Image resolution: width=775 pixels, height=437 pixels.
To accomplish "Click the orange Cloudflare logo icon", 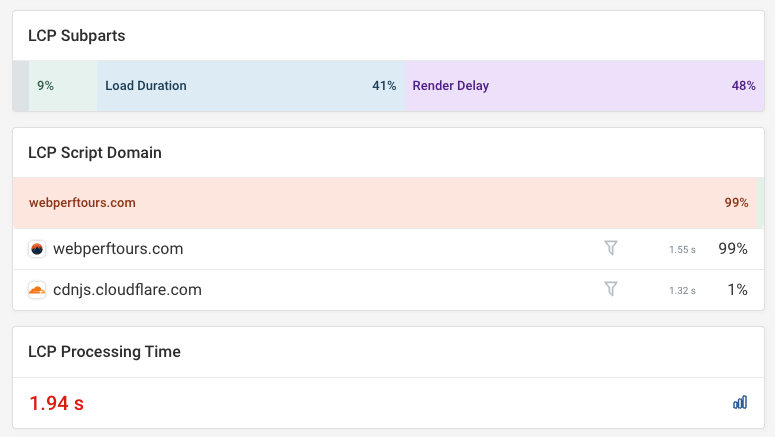I will (37, 290).
